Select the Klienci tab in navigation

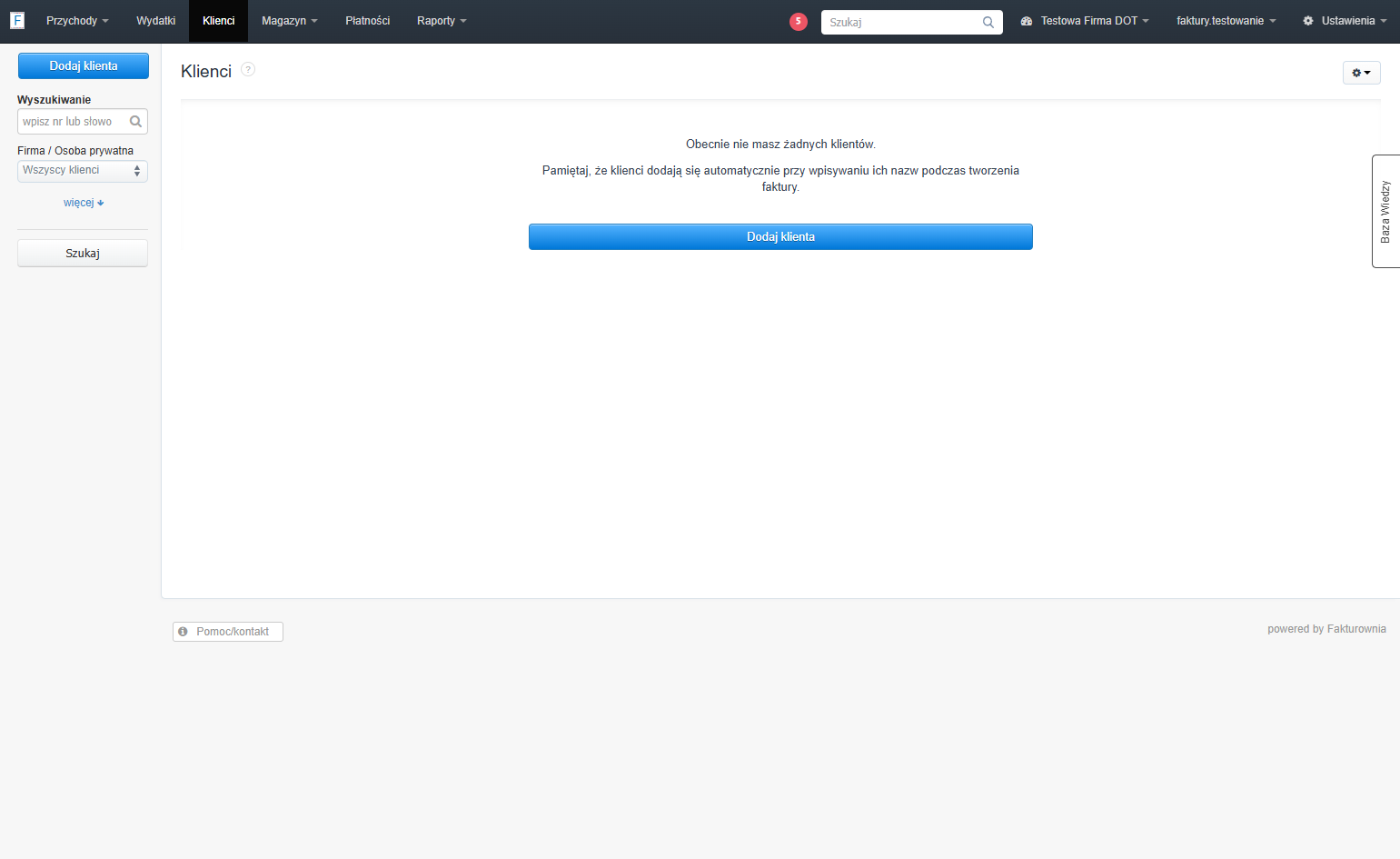(219, 21)
